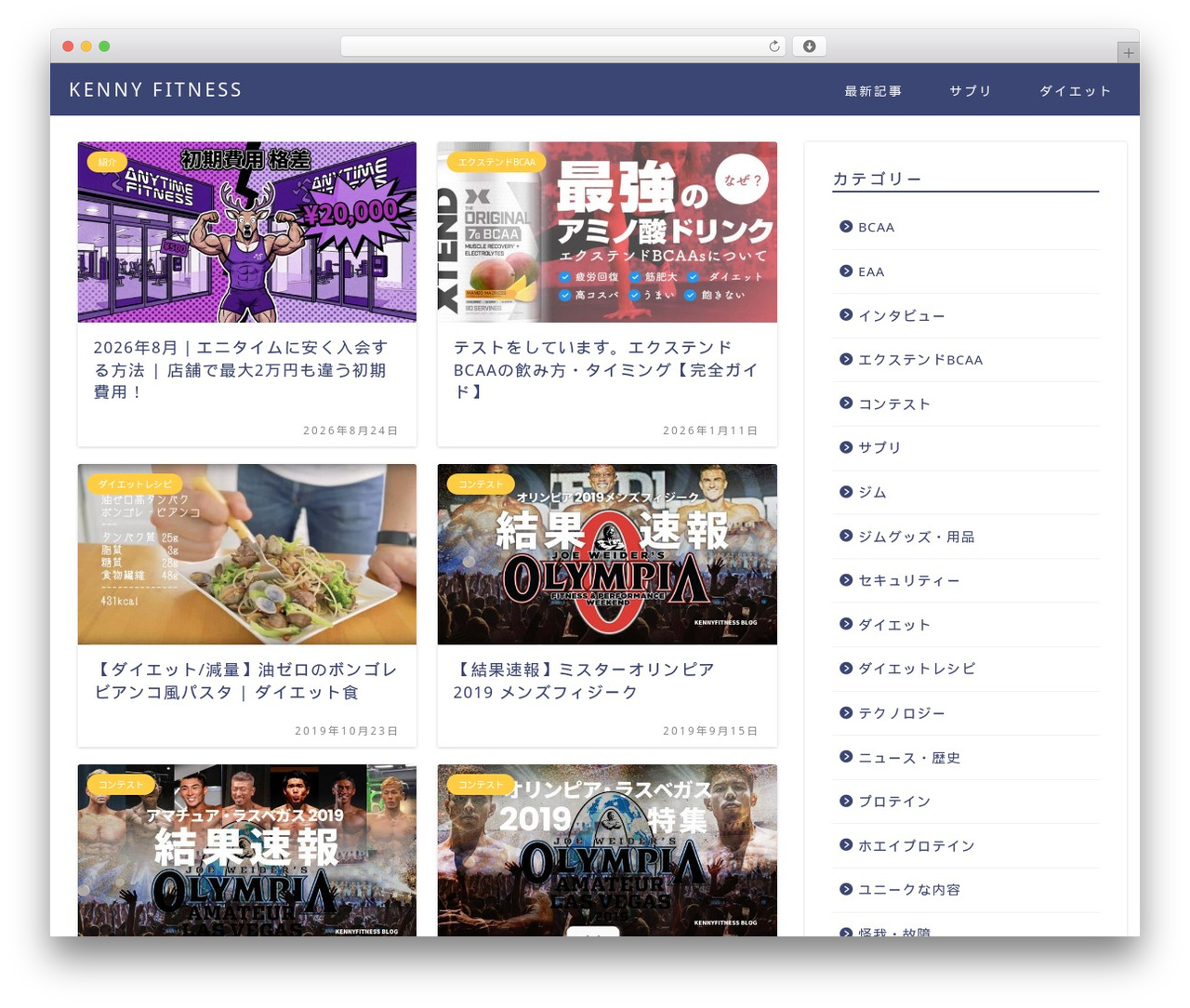Open the エクステンドBCAAの飲み方 article title

pyautogui.click(x=606, y=369)
